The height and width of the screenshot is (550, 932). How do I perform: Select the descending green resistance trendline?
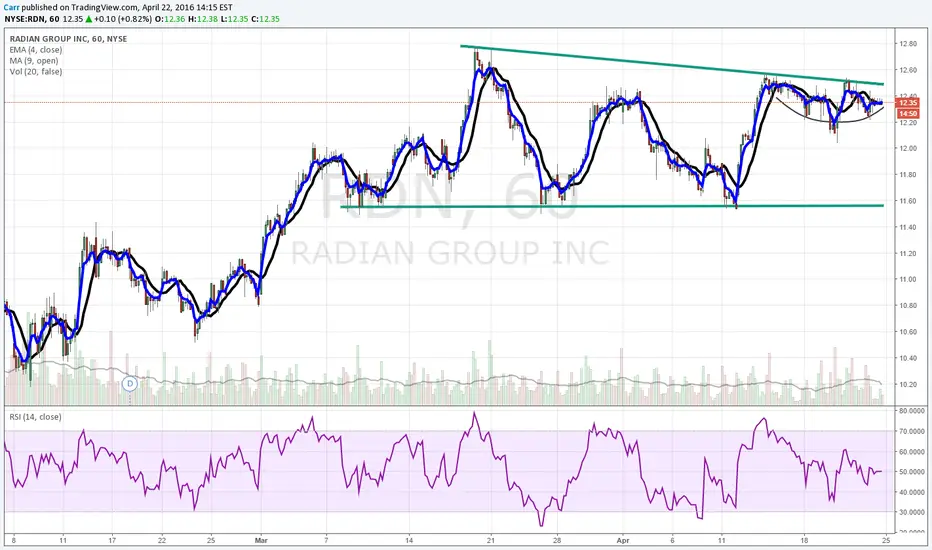[672, 65]
